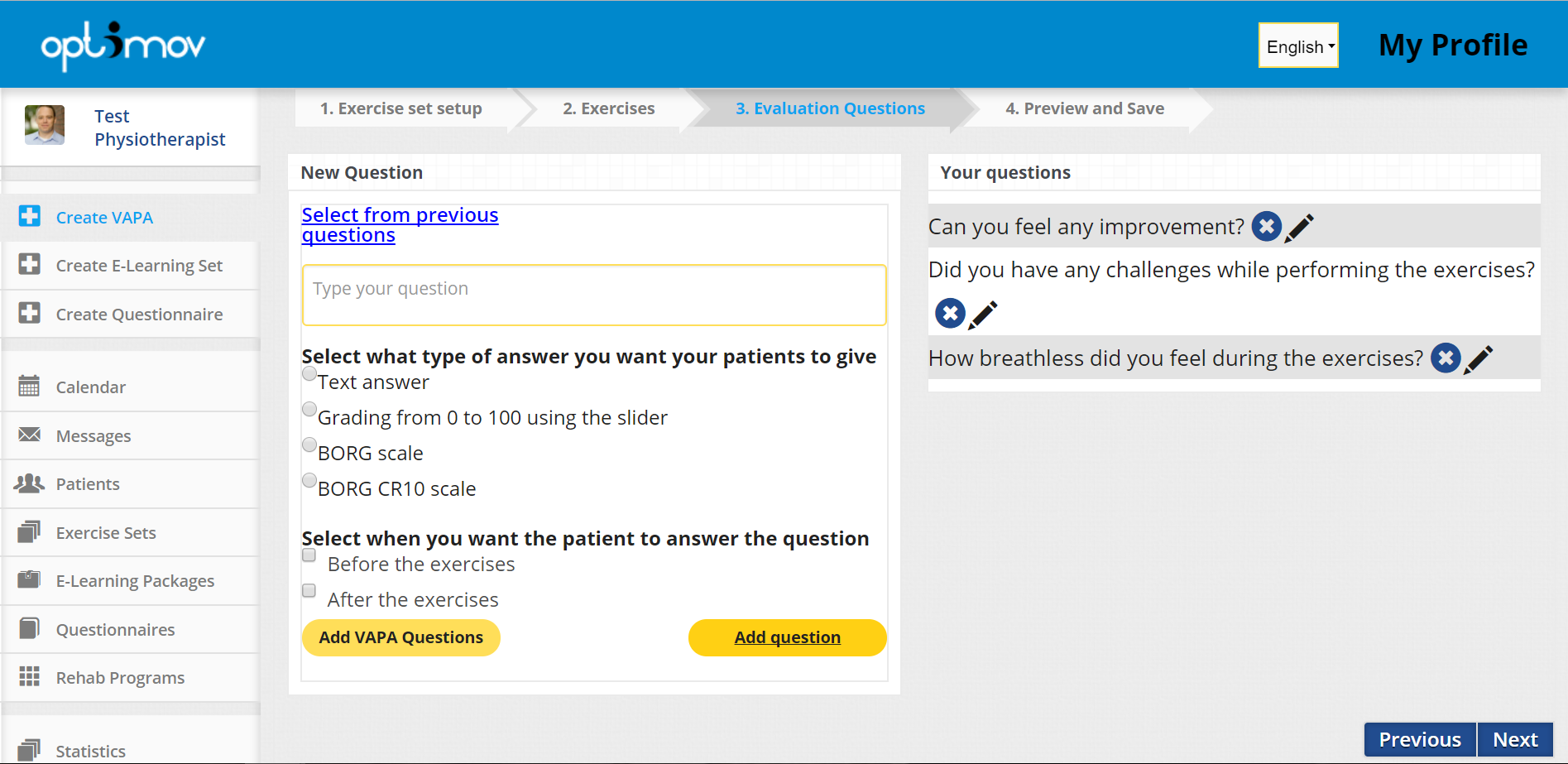Open 'Select from previous questions' link
The image size is (1568, 764).
400,225
